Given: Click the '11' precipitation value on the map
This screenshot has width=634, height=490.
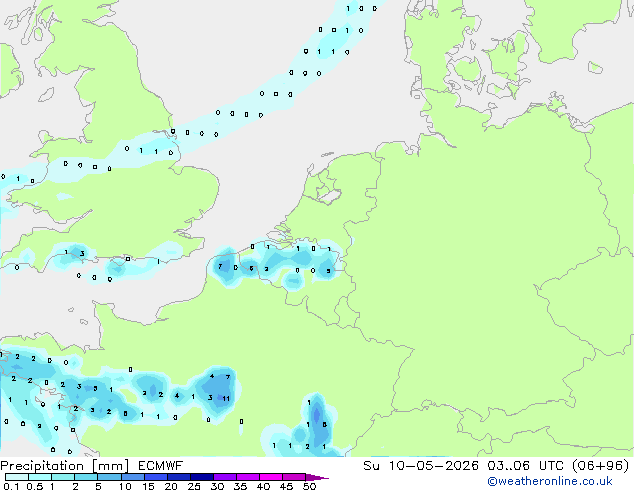Looking at the screenshot, I should click(x=226, y=398).
